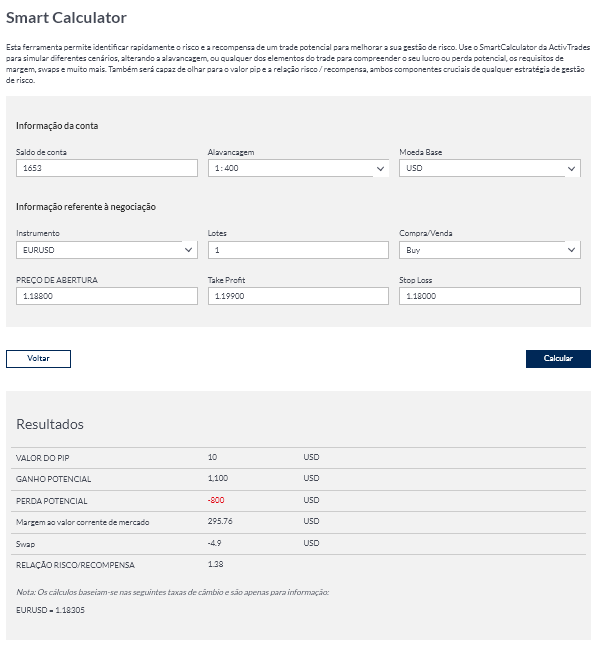Click the chevron arrow in Alavancagem field

pos(380,169)
